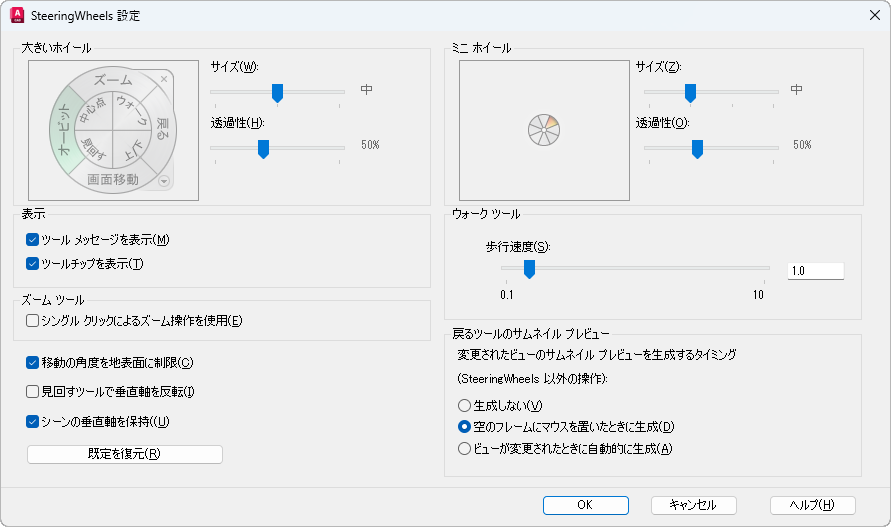The width and height of the screenshot is (891, 527).
Task: Close the SteeringWheels 設定 dialog
Action: pyautogui.click(x=875, y=15)
